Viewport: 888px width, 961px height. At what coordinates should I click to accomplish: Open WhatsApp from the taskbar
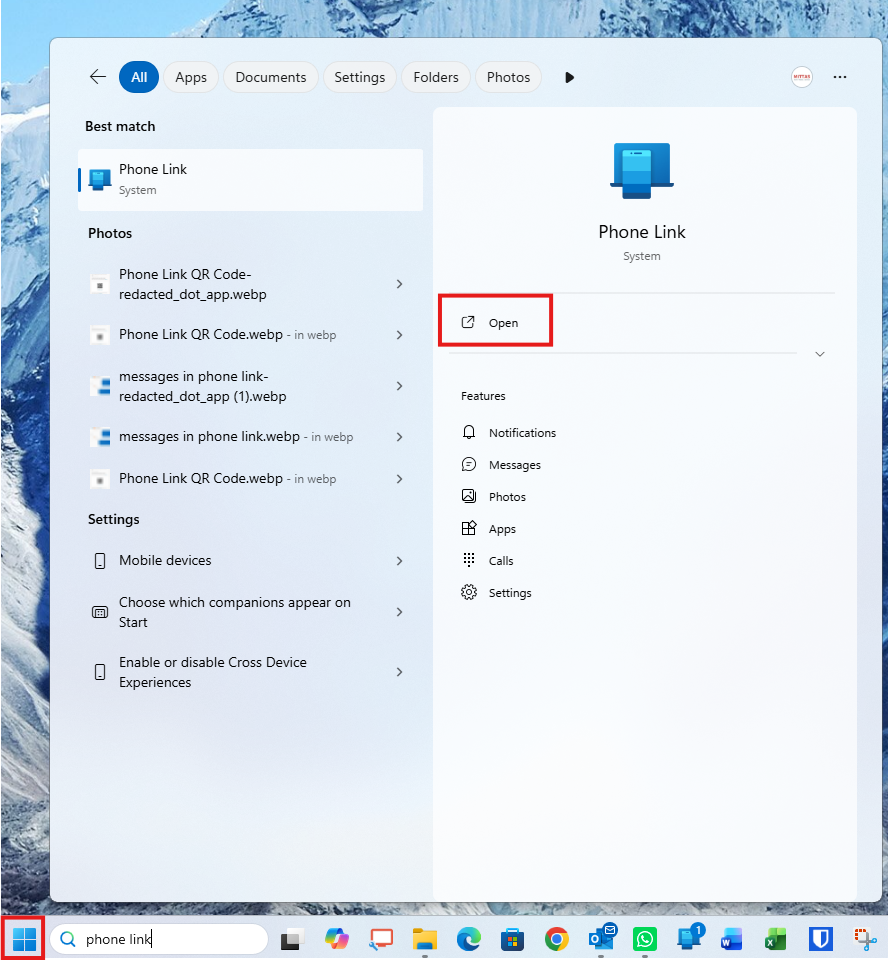(x=645, y=939)
